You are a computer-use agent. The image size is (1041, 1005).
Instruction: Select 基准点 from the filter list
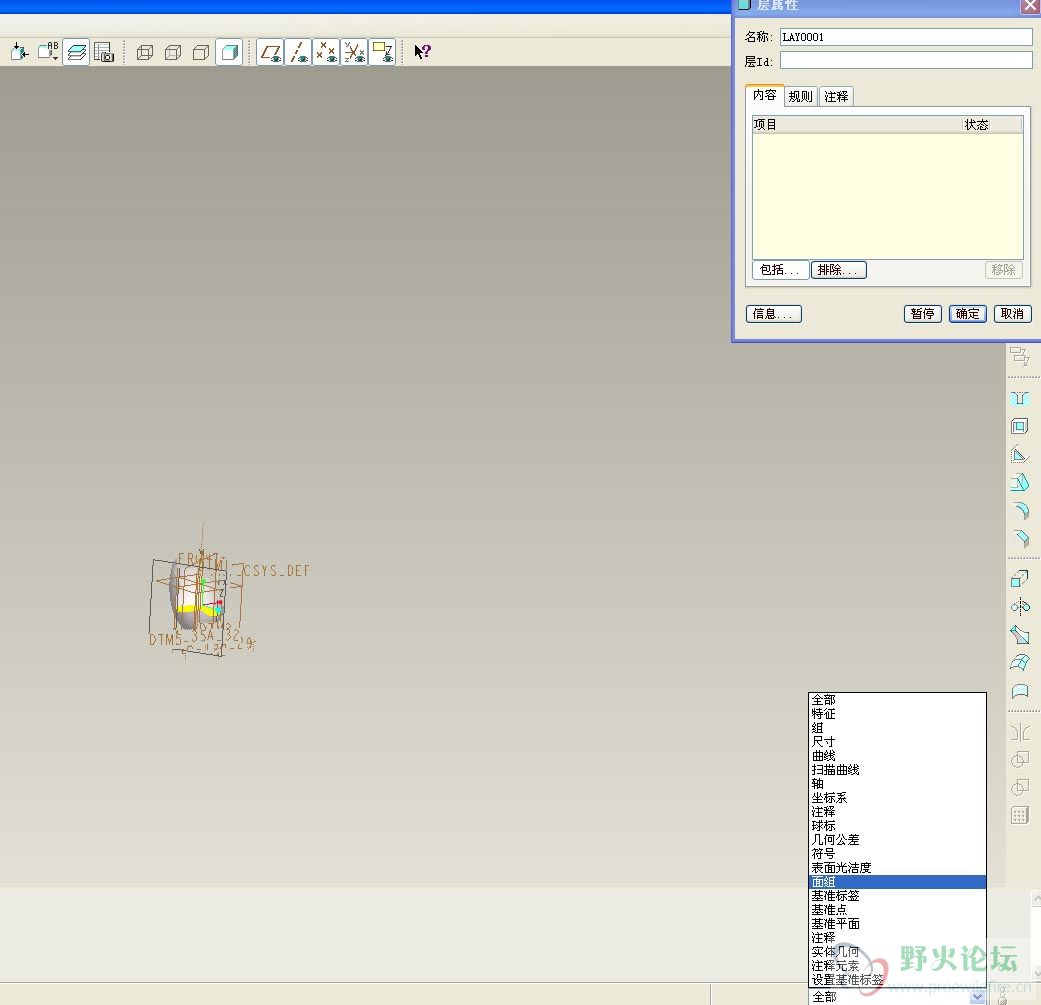(897, 909)
